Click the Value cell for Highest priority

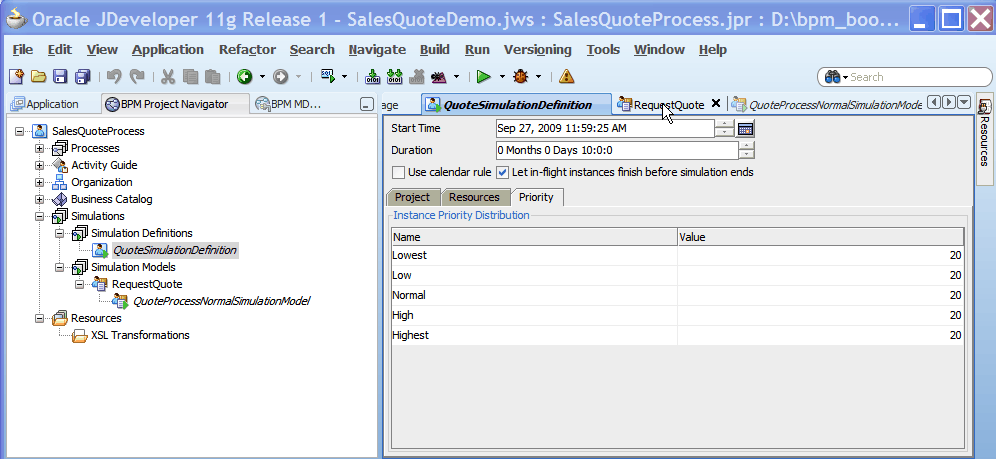coord(820,335)
